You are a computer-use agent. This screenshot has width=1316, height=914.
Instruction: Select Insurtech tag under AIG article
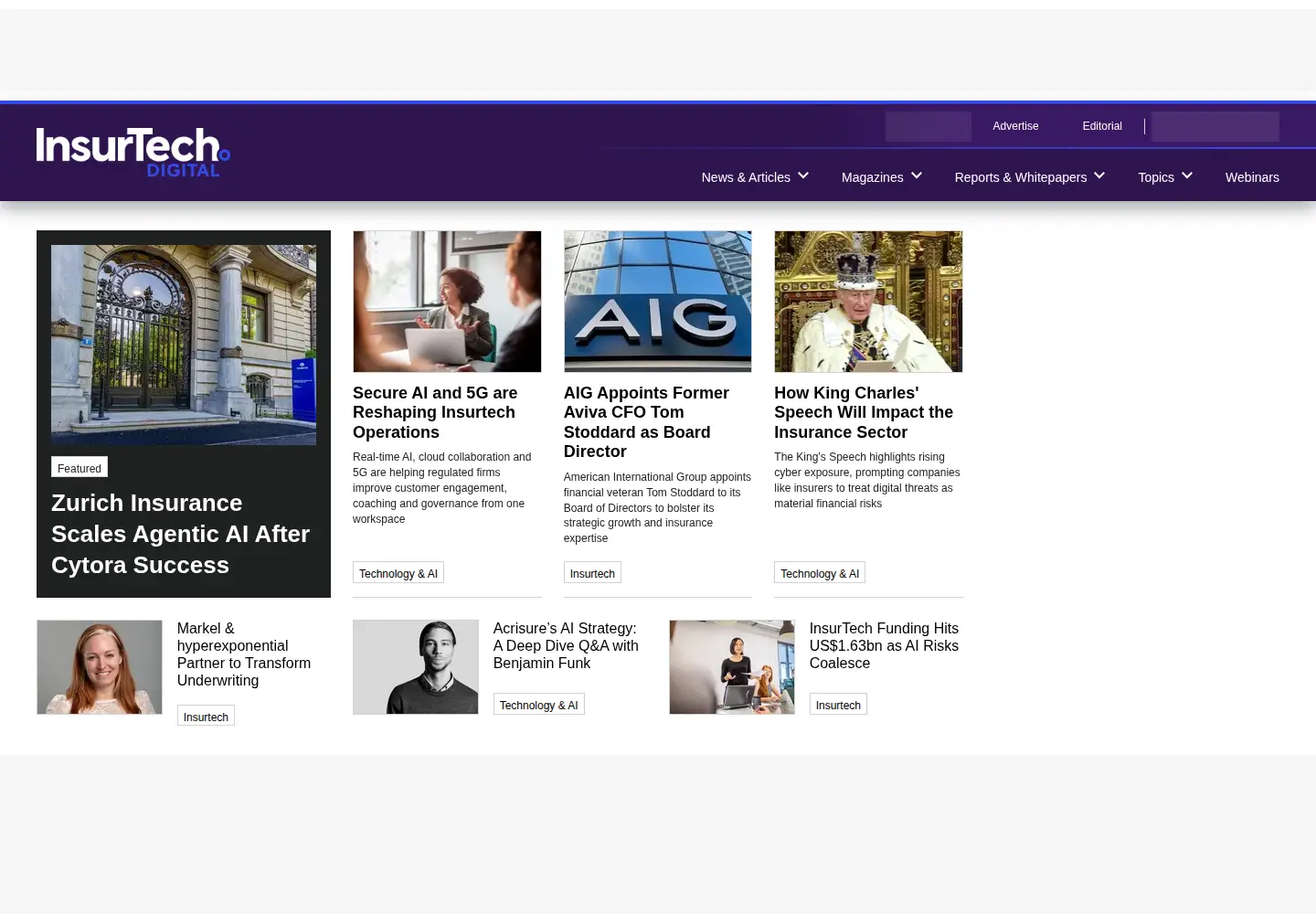[592, 573]
